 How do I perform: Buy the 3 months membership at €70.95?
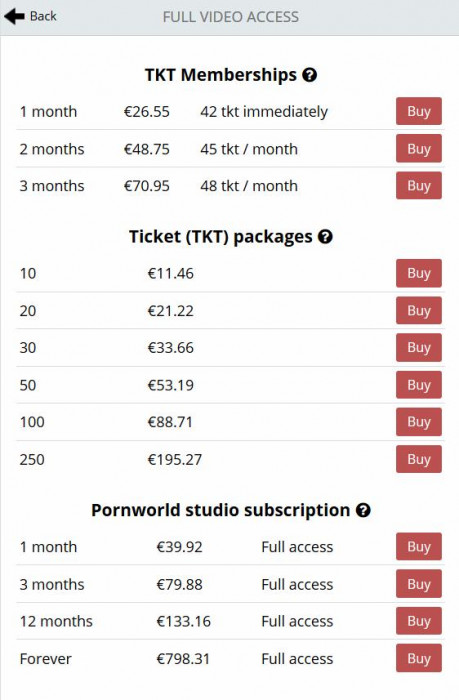419,186
